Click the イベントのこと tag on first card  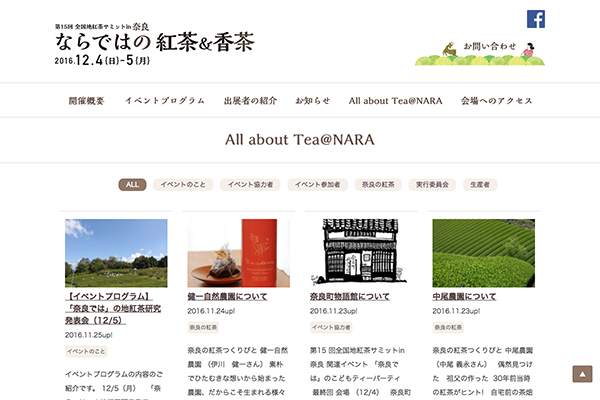coord(86,351)
